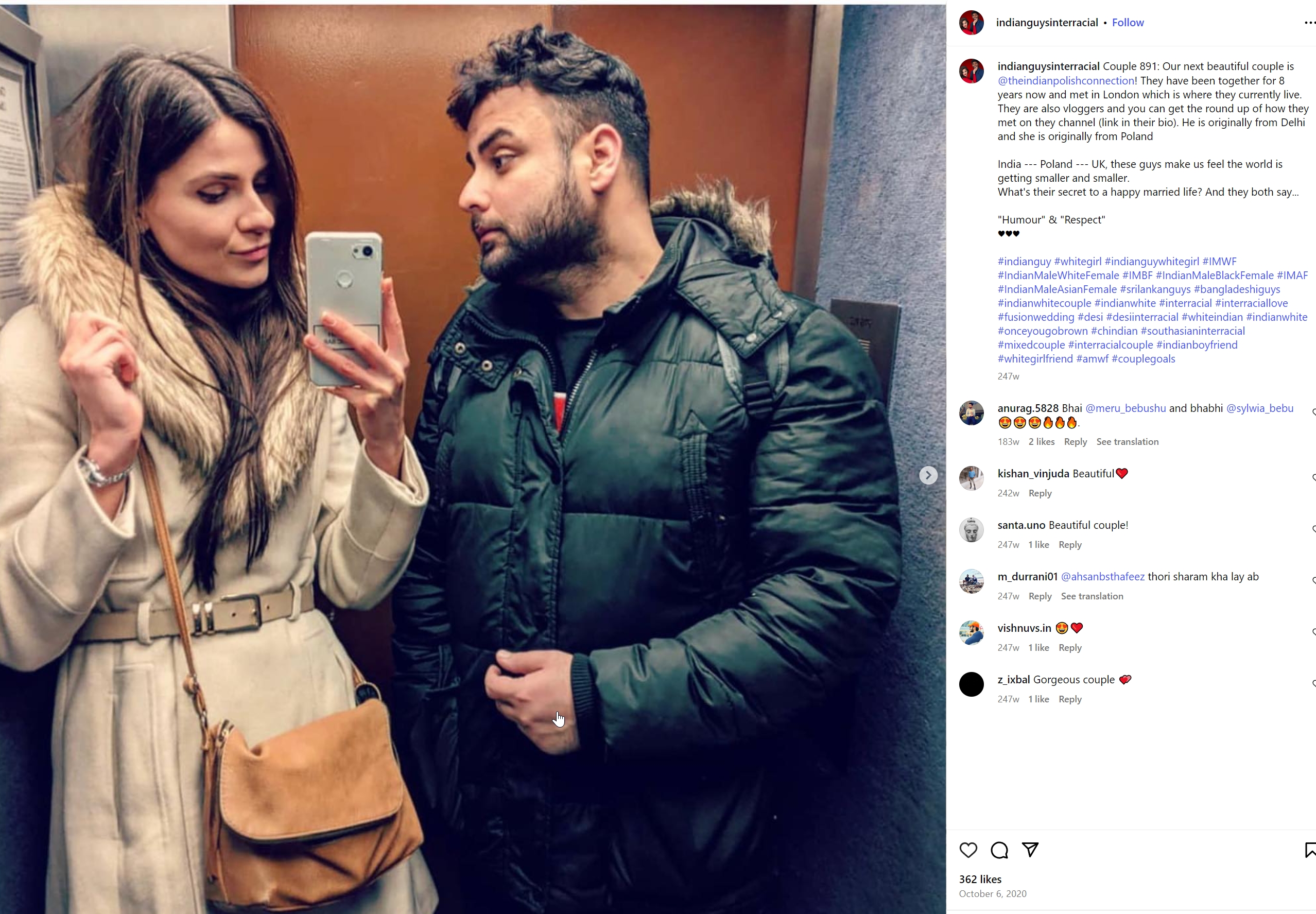The image size is (1316, 914).
Task: View 2 likes on anurag.5828 comment
Action: (1041, 441)
